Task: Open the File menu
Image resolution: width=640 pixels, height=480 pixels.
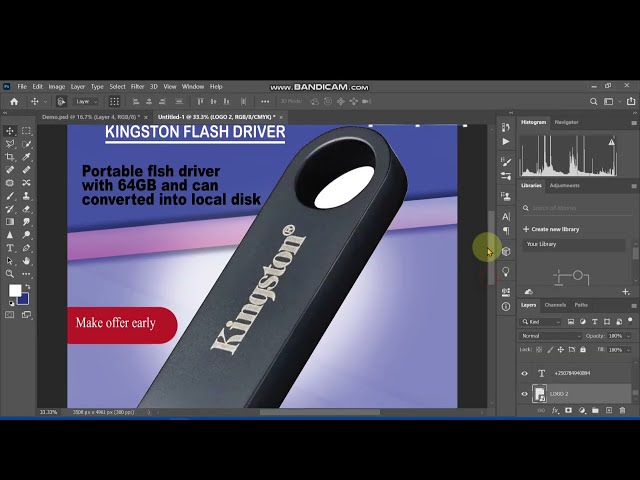Action: point(22,87)
